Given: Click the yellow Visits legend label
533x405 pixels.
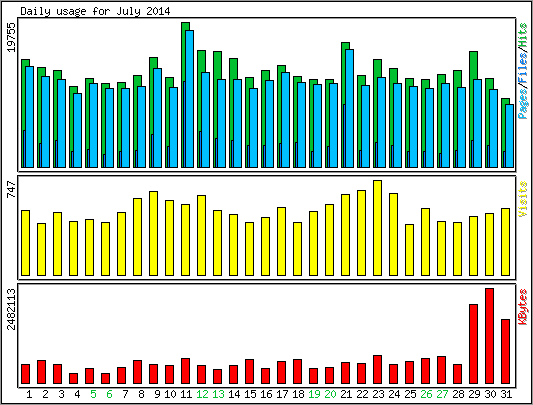Looking at the screenshot, I should tap(523, 199).
